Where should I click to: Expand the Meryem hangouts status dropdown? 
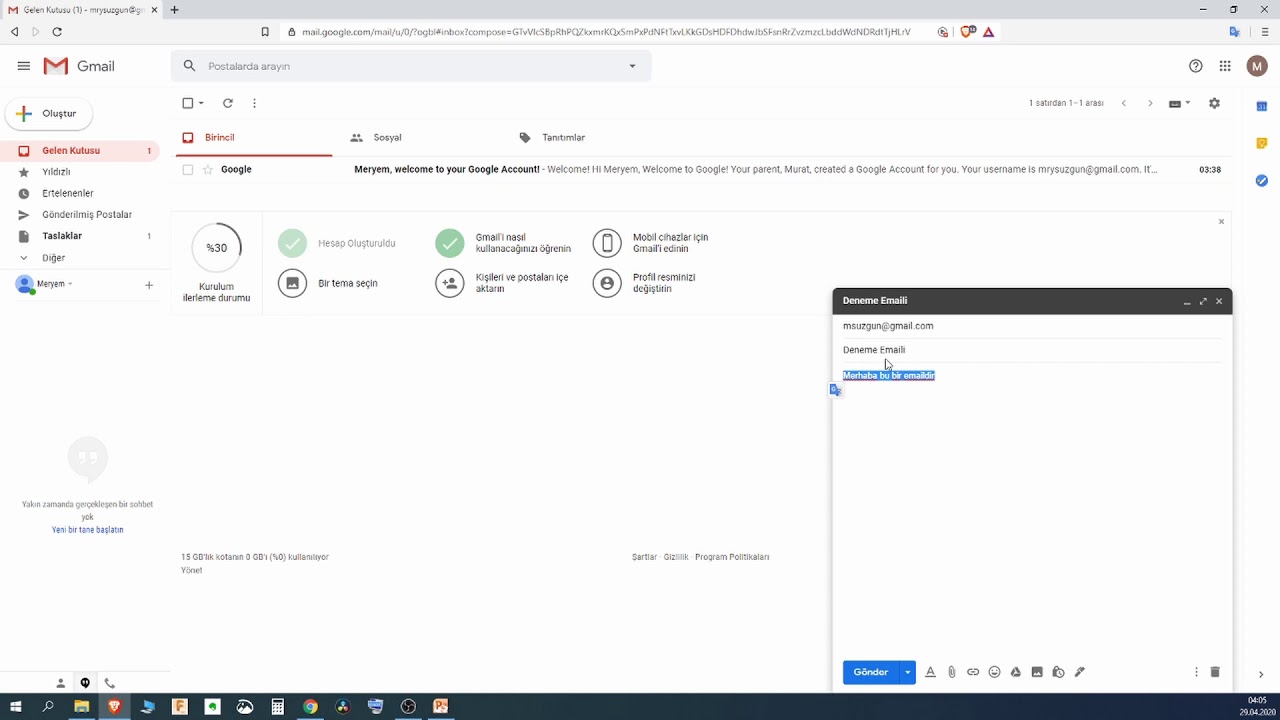(70, 284)
